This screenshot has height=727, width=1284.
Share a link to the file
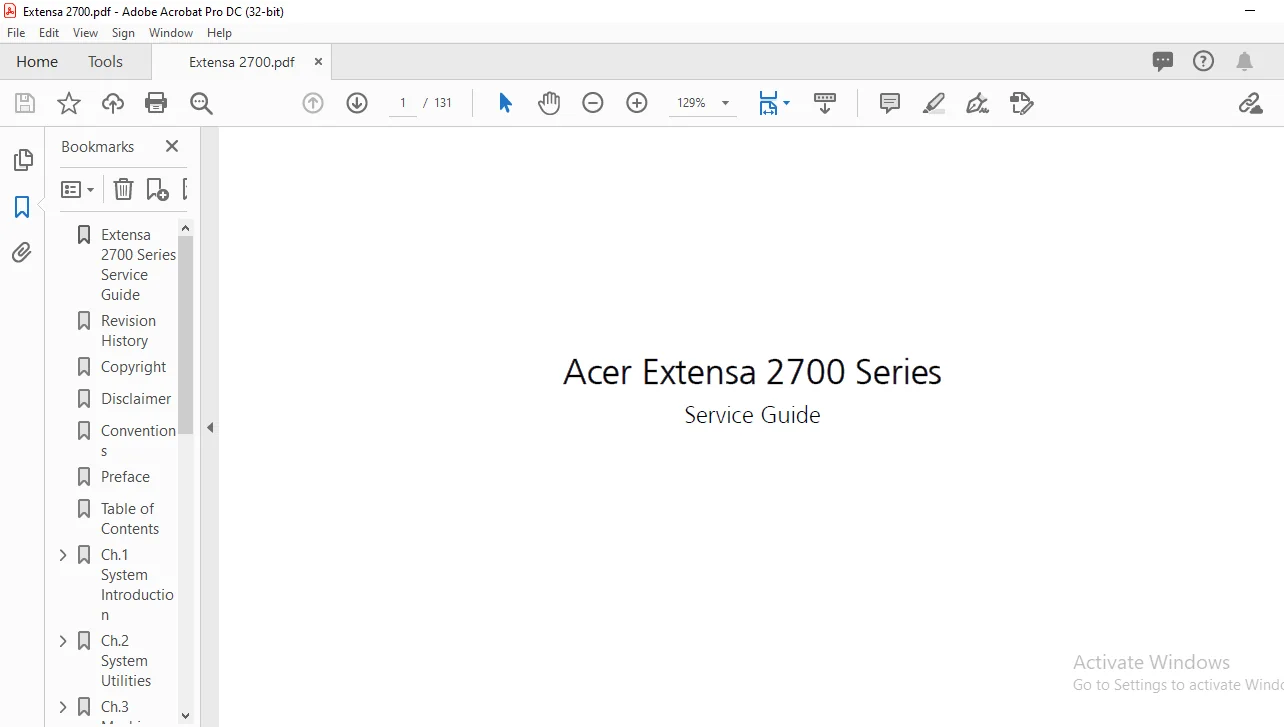click(1250, 103)
